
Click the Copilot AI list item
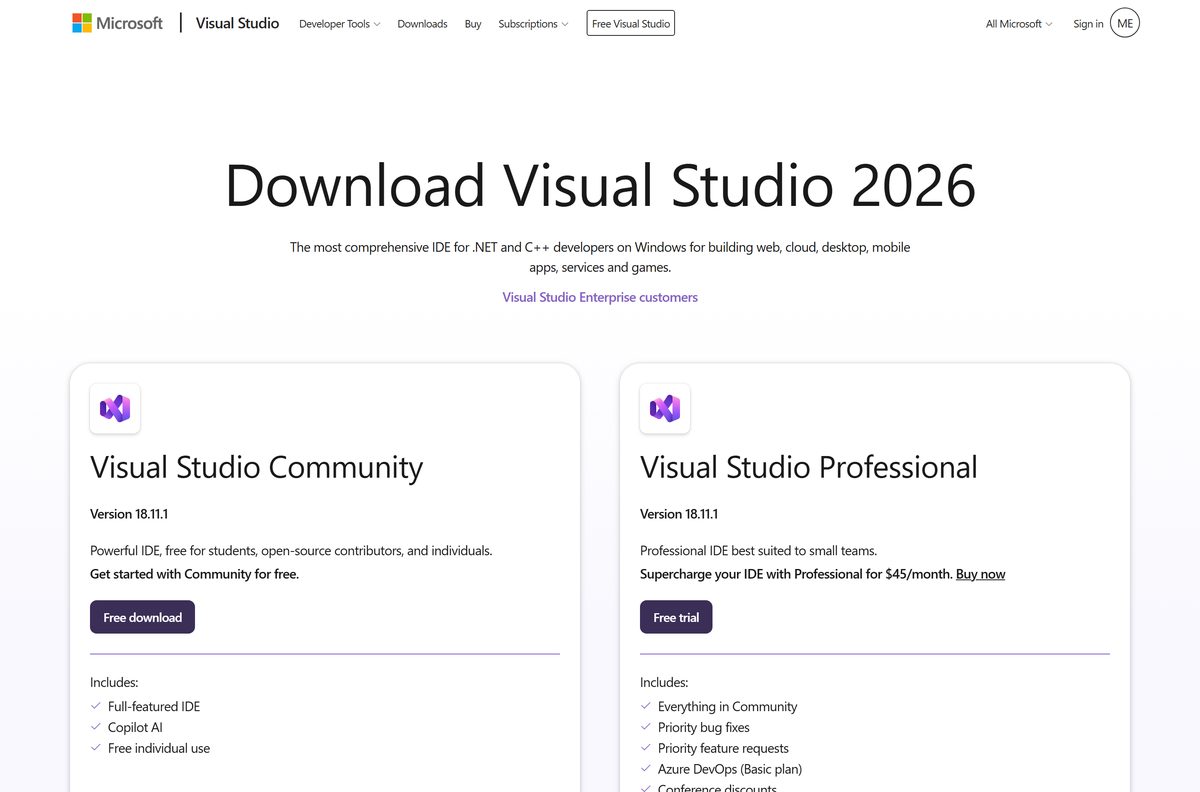135,727
